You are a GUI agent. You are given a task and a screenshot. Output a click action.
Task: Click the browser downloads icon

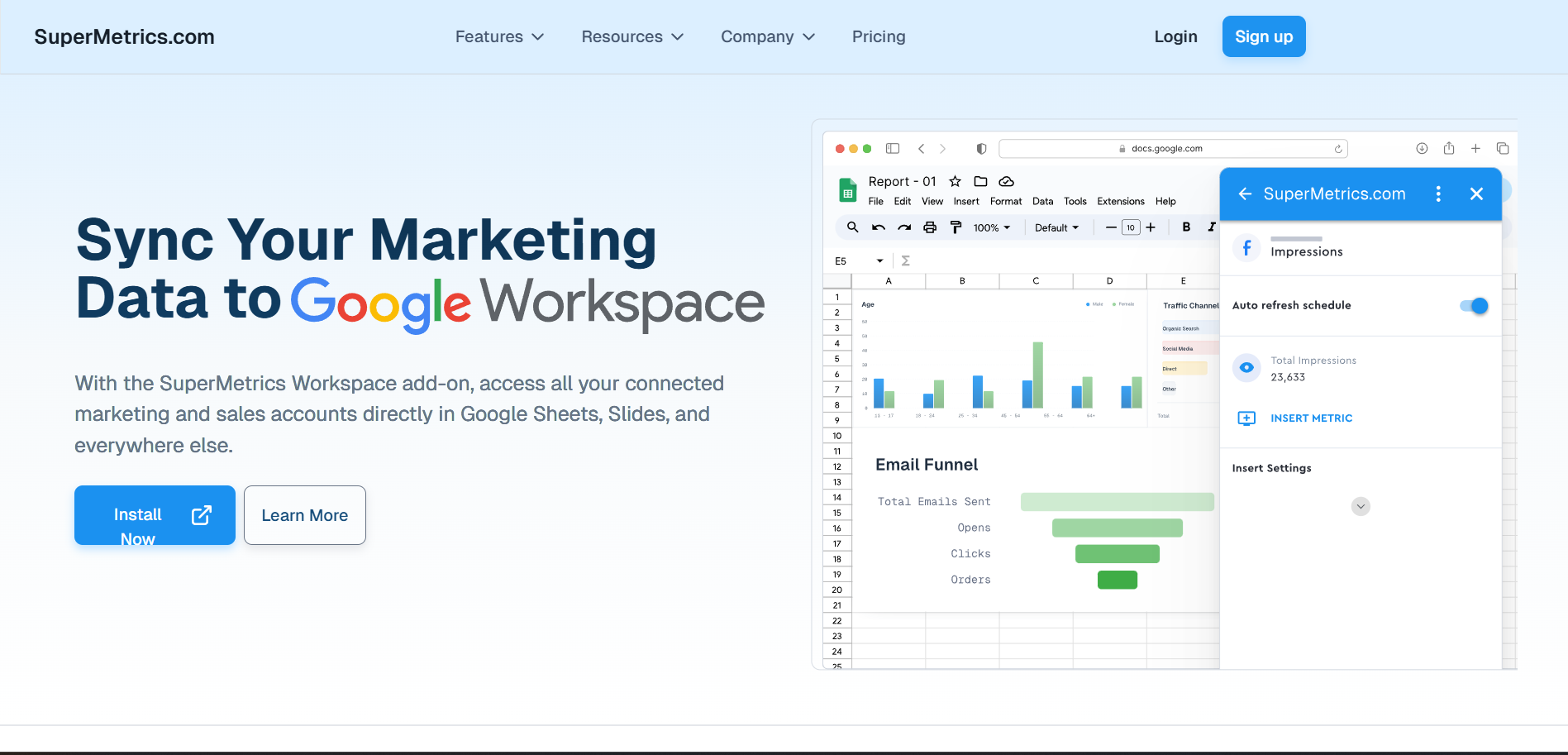pyautogui.click(x=1422, y=149)
